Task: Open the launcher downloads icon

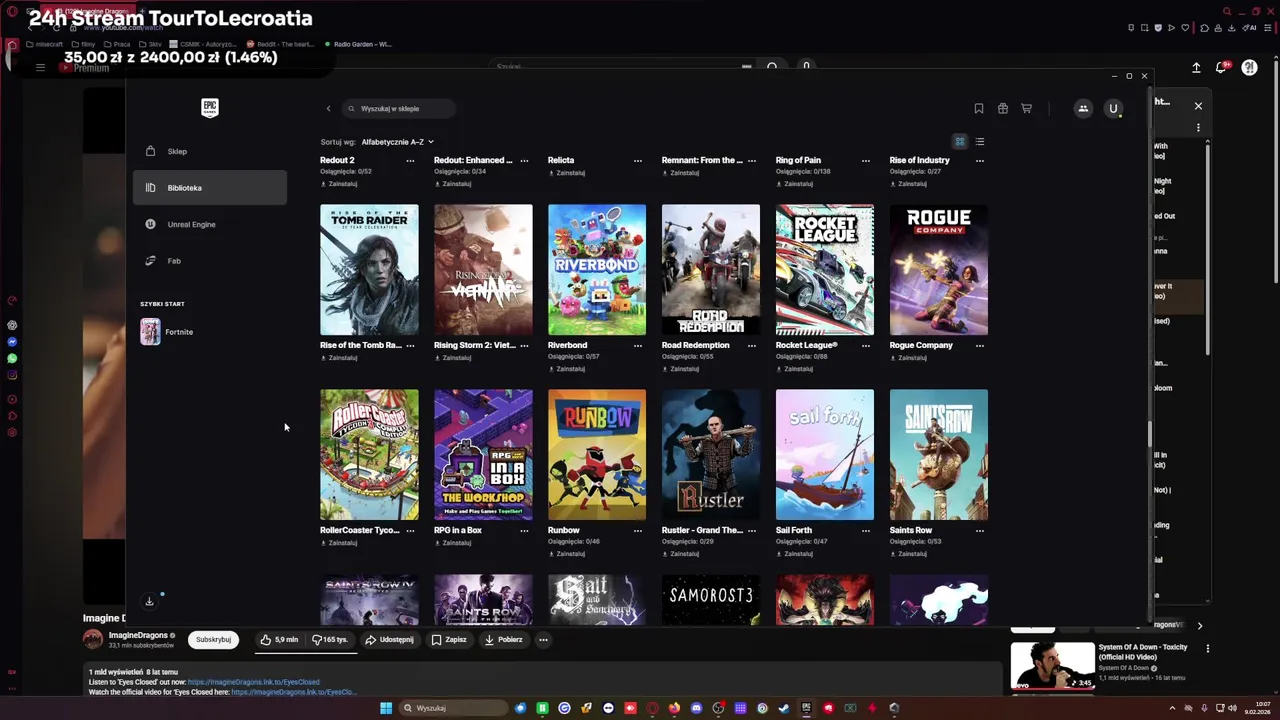Action: (149, 601)
